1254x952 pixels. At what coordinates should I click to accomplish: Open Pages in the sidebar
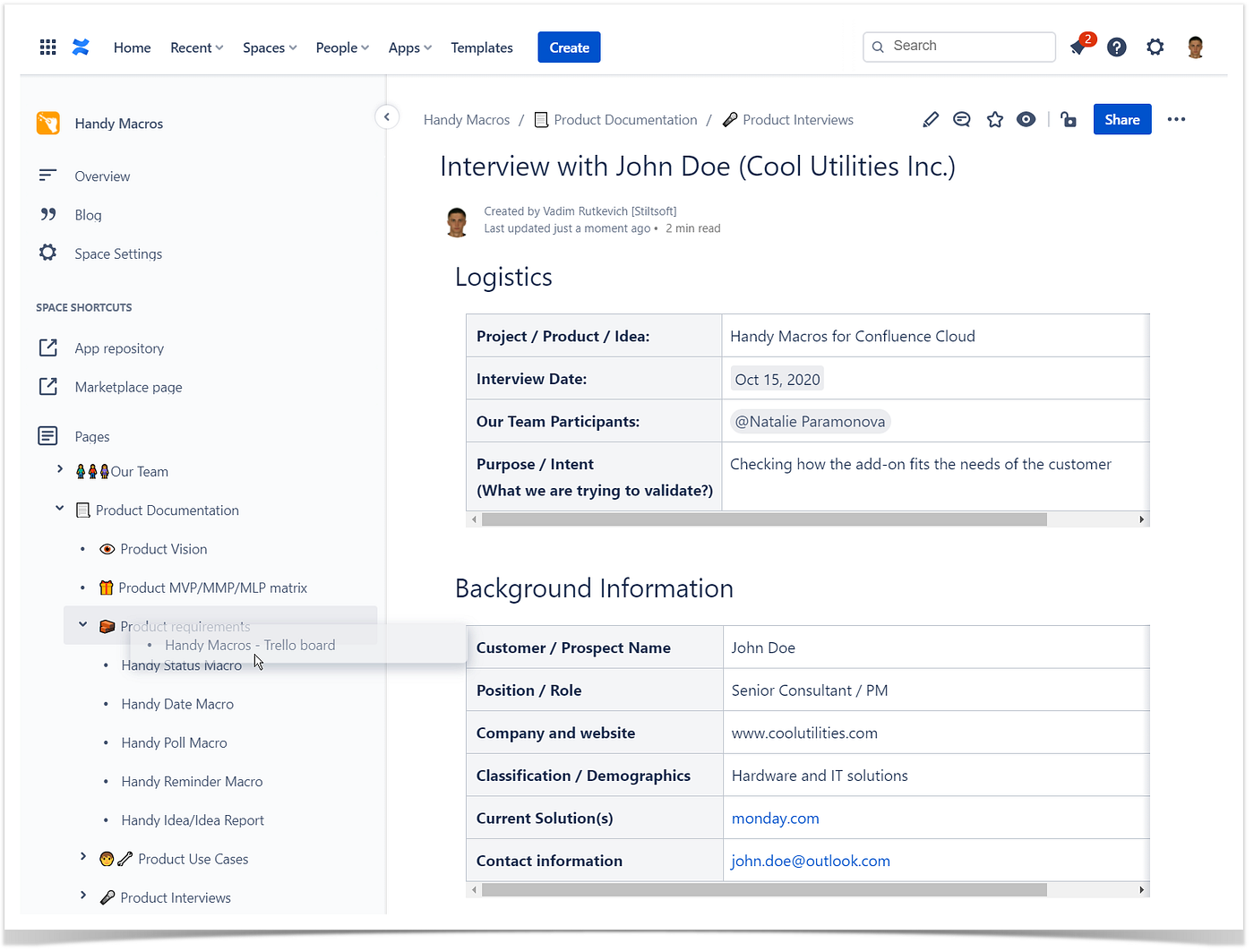[x=92, y=437]
